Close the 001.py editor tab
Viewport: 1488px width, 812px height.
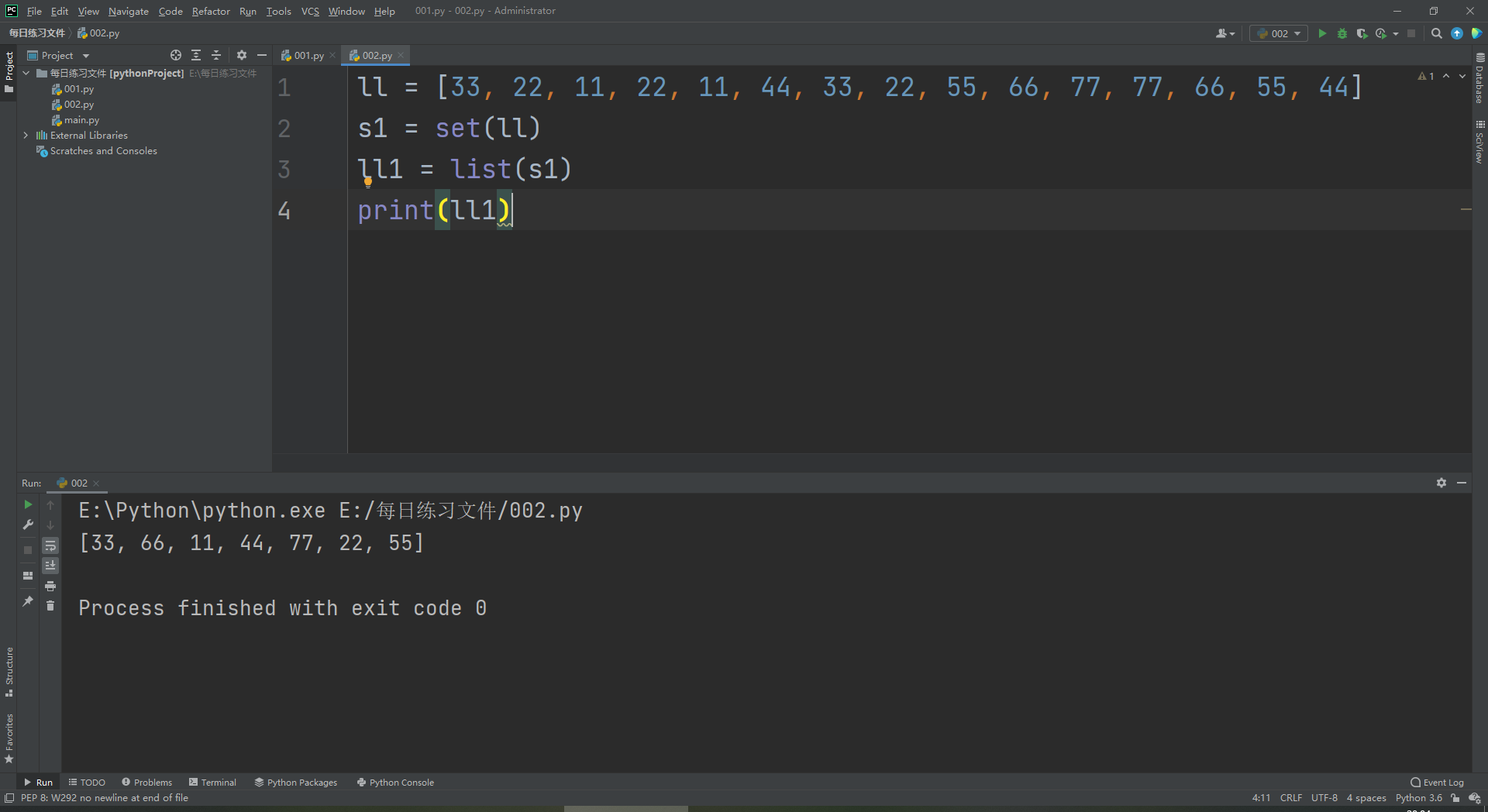pyautogui.click(x=332, y=55)
